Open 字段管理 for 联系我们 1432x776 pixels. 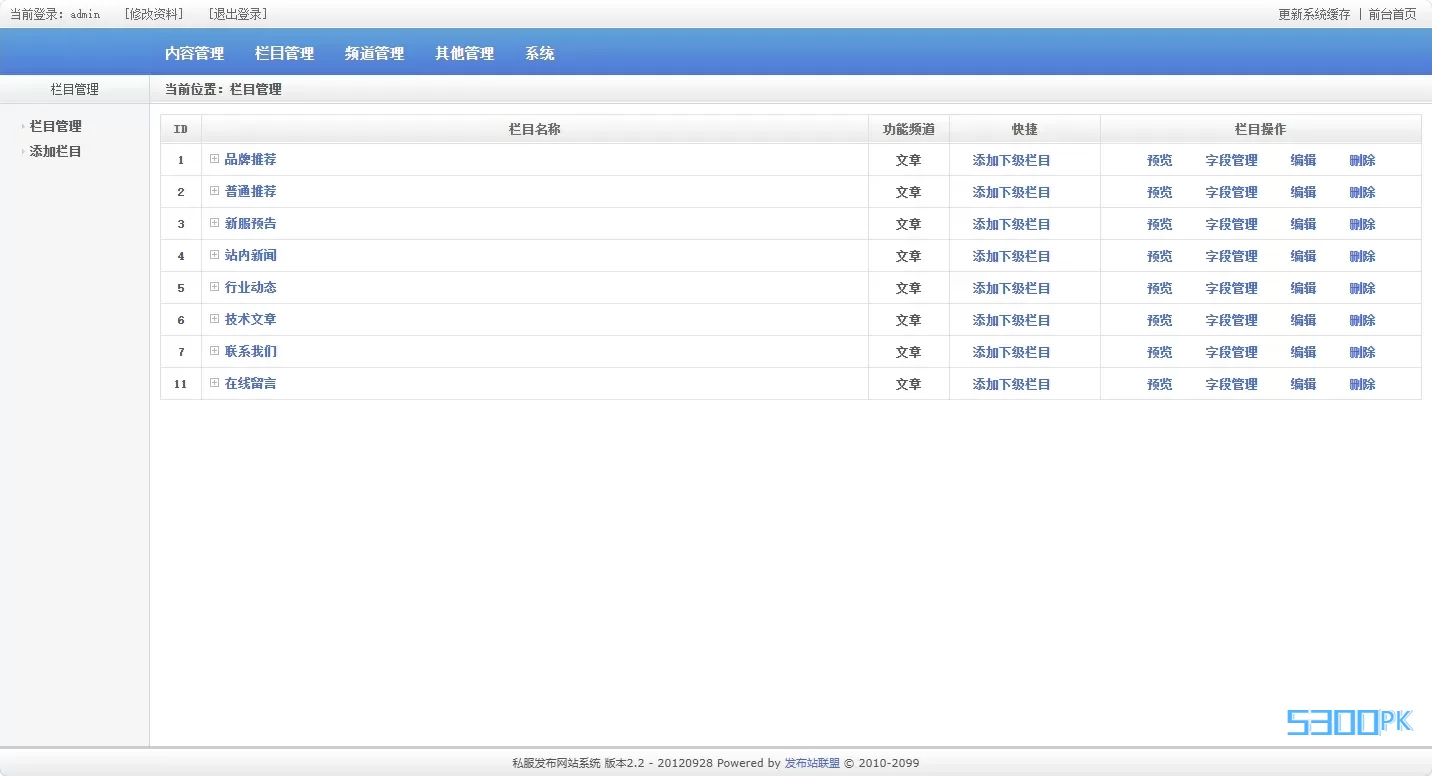(1231, 352)
